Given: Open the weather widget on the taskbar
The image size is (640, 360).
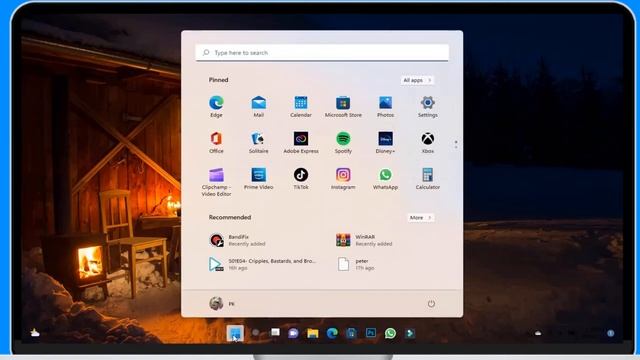Looking at the screenshot, I should [35, 333].
